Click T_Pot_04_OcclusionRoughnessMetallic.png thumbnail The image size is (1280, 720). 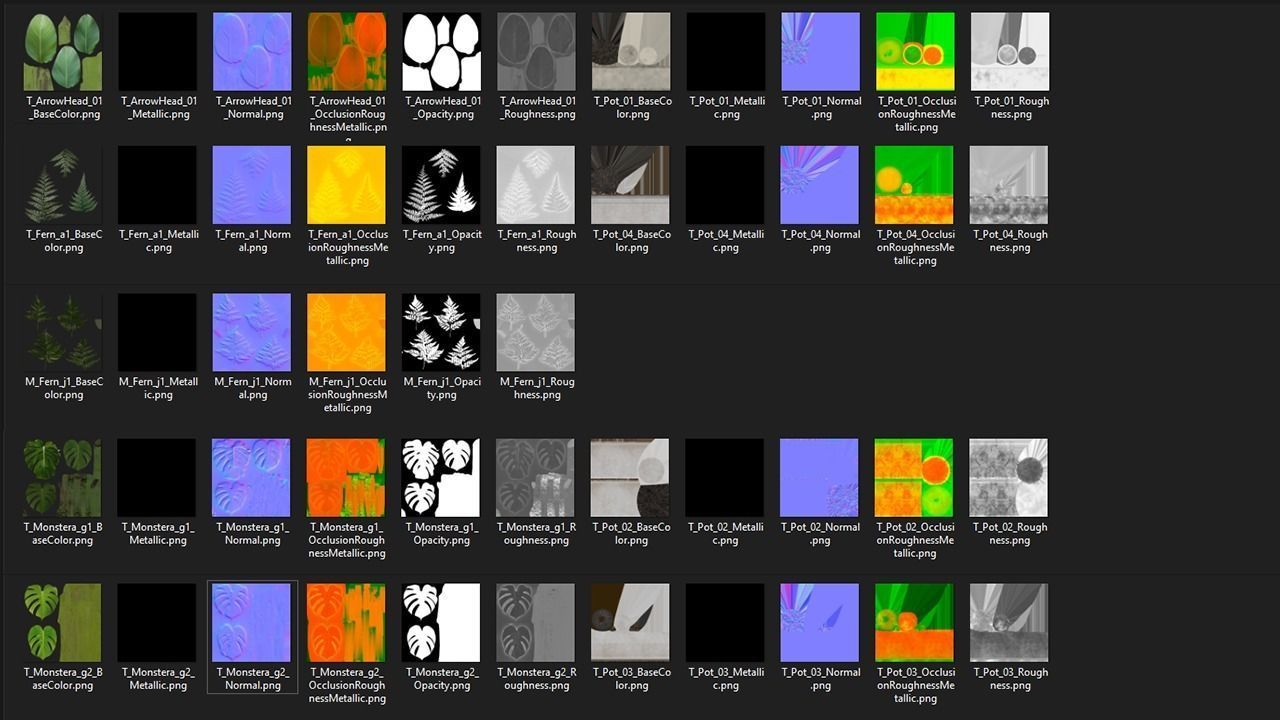point(915,185)
